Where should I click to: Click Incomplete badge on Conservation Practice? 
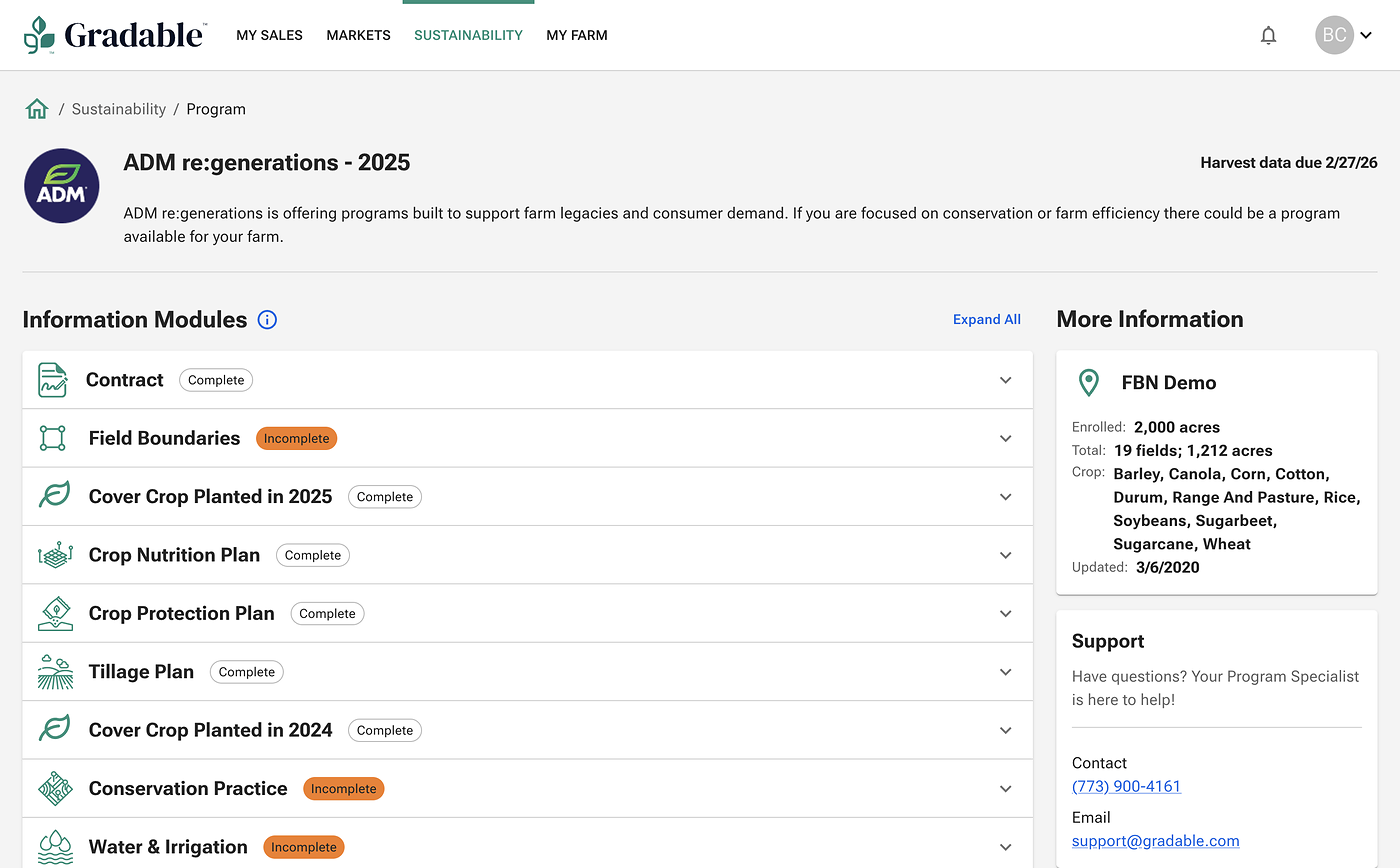click(344, 788)
